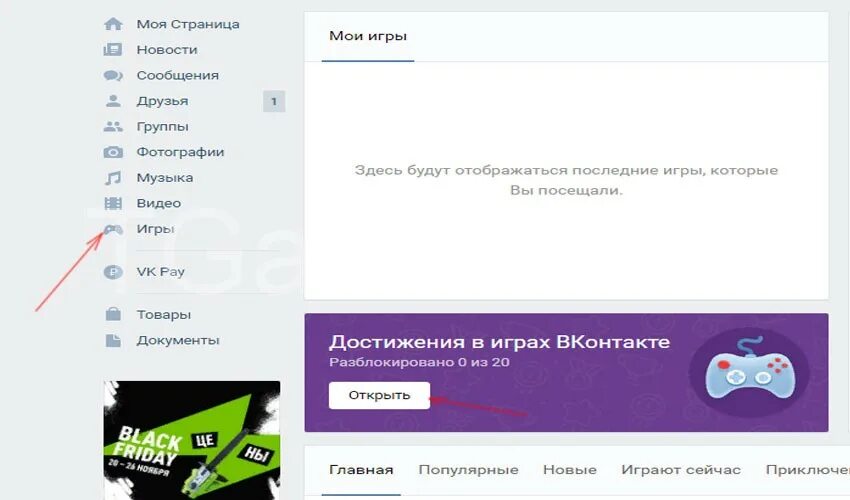850x500 pixels.
Task: Click the VK Pay coin icon
Action: coord(113,272)
